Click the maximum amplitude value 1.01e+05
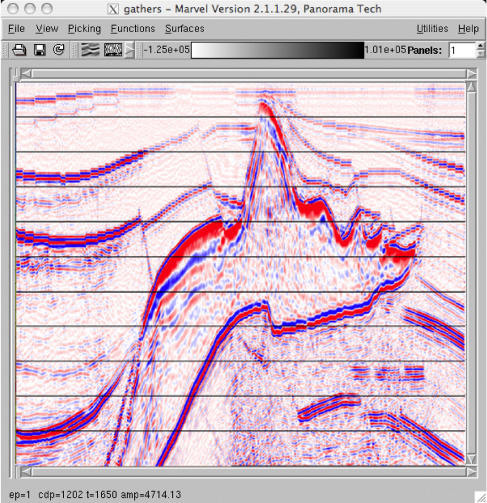 (385, 50)
